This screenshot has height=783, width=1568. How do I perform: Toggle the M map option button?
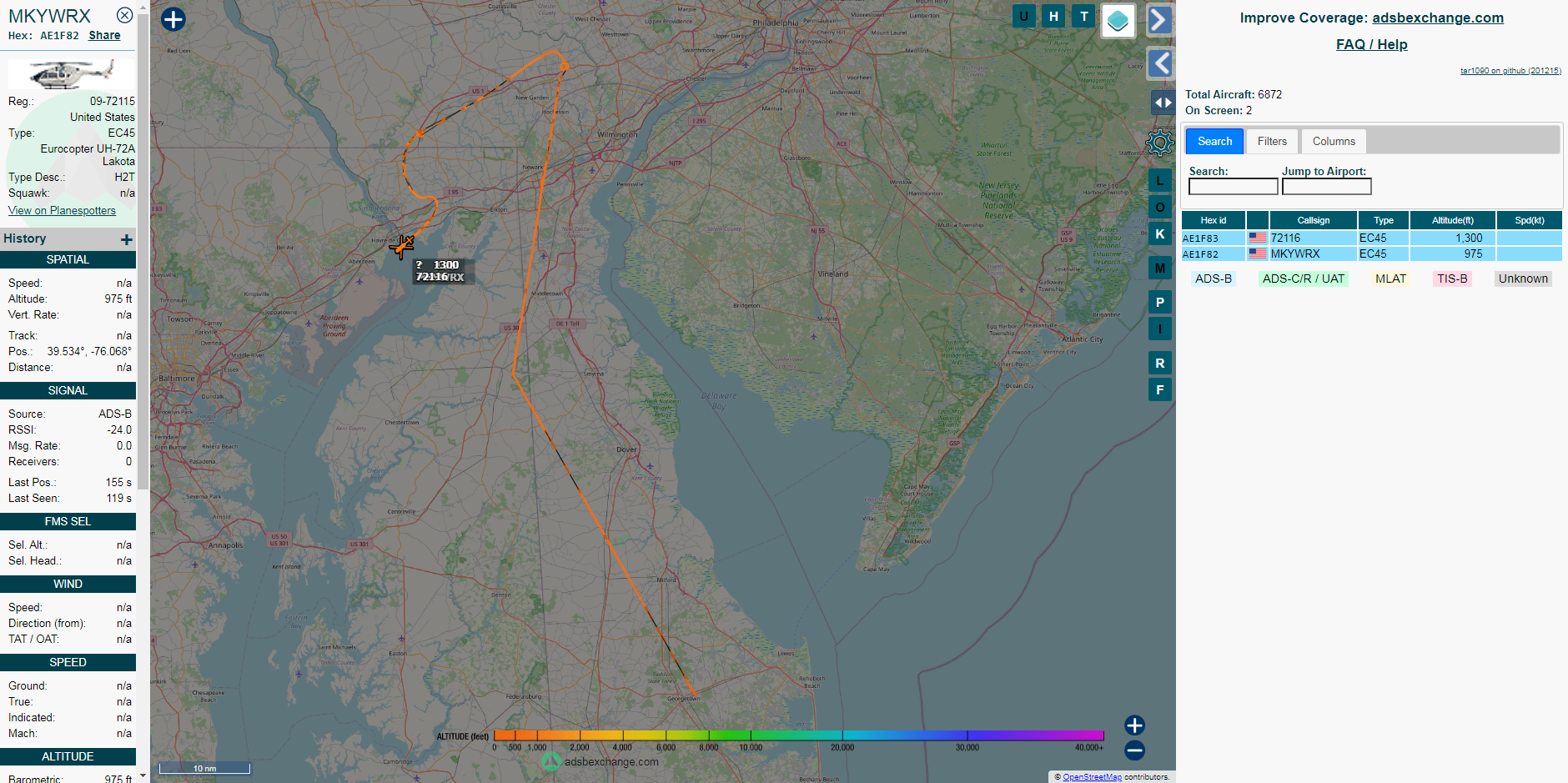click(1159, 268)
